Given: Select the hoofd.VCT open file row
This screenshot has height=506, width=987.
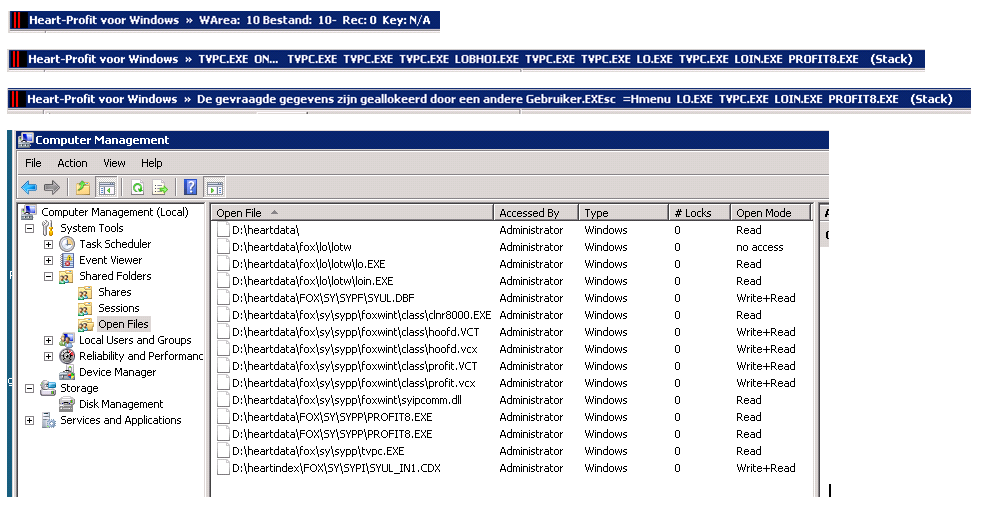Looking at the screenshot, I should click(511, 332).
